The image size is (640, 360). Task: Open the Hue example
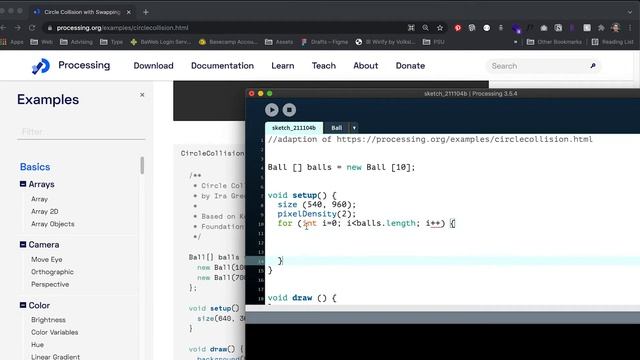coord(37,345)
